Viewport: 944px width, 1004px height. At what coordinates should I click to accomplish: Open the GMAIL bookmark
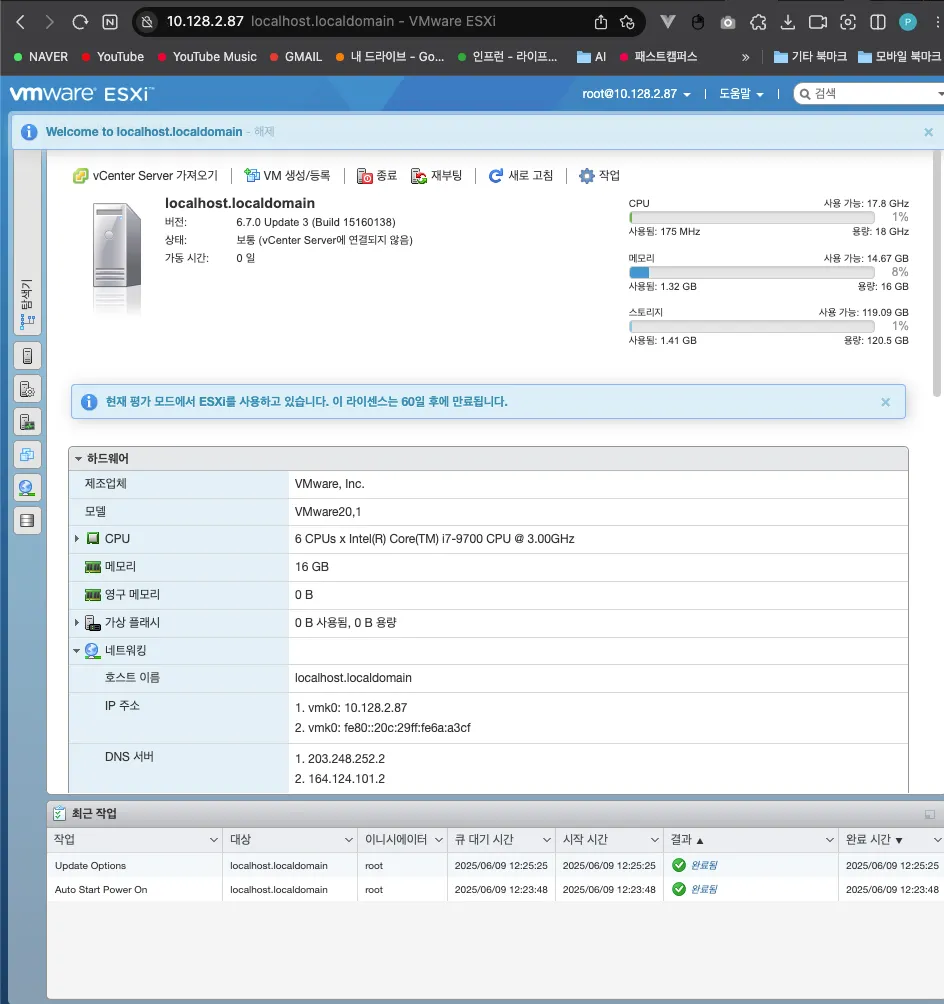[296, 57]
